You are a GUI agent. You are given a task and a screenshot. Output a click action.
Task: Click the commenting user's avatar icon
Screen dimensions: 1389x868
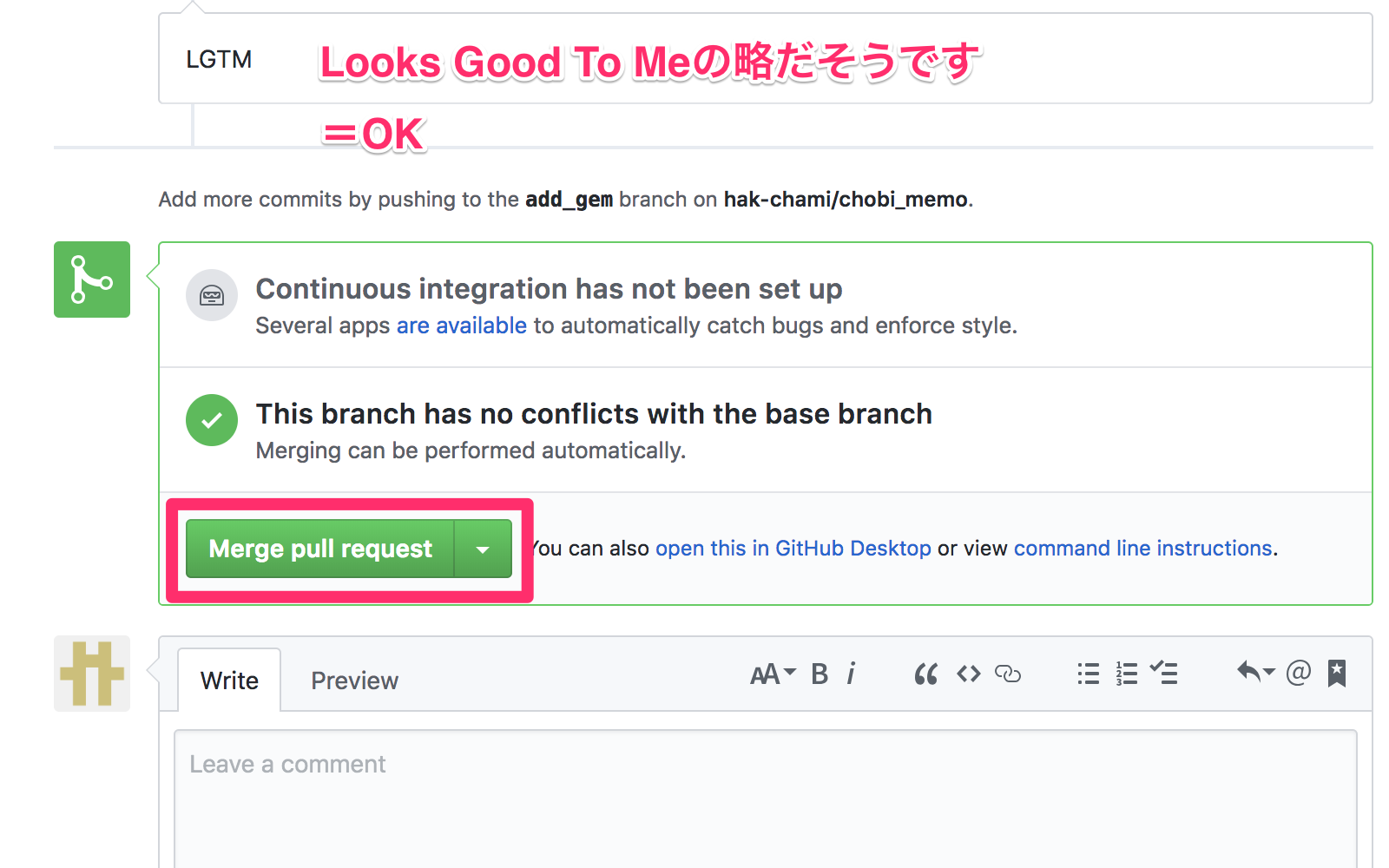91,674
